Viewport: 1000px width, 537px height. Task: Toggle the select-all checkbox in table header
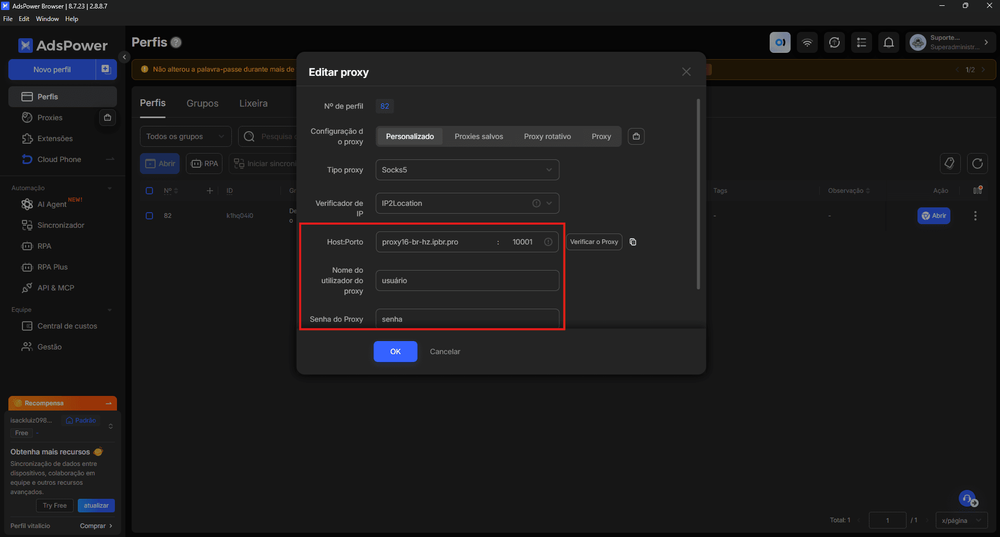(x=149, y=191)
